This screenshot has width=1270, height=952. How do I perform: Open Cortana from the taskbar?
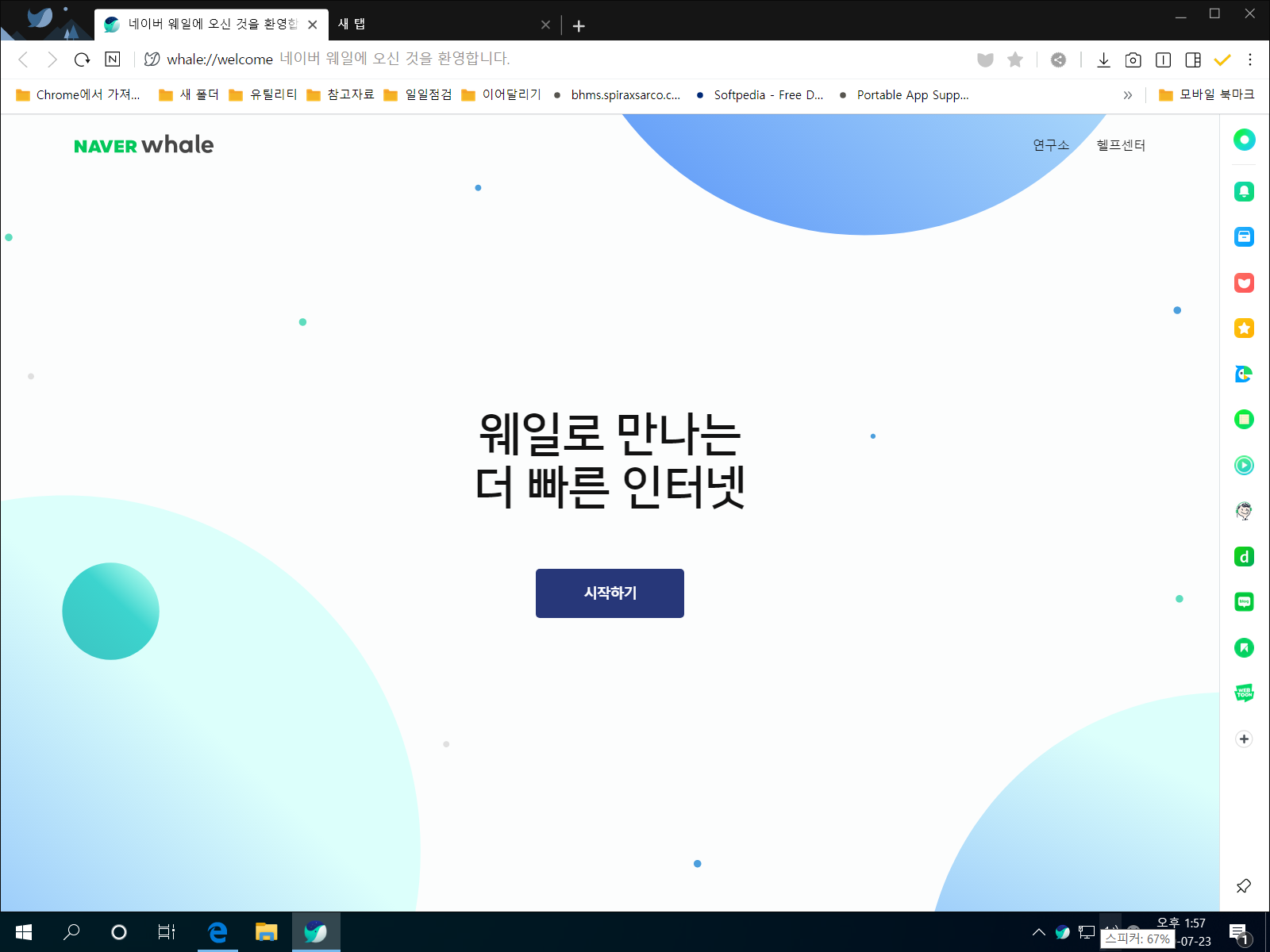tap(119, 932)
